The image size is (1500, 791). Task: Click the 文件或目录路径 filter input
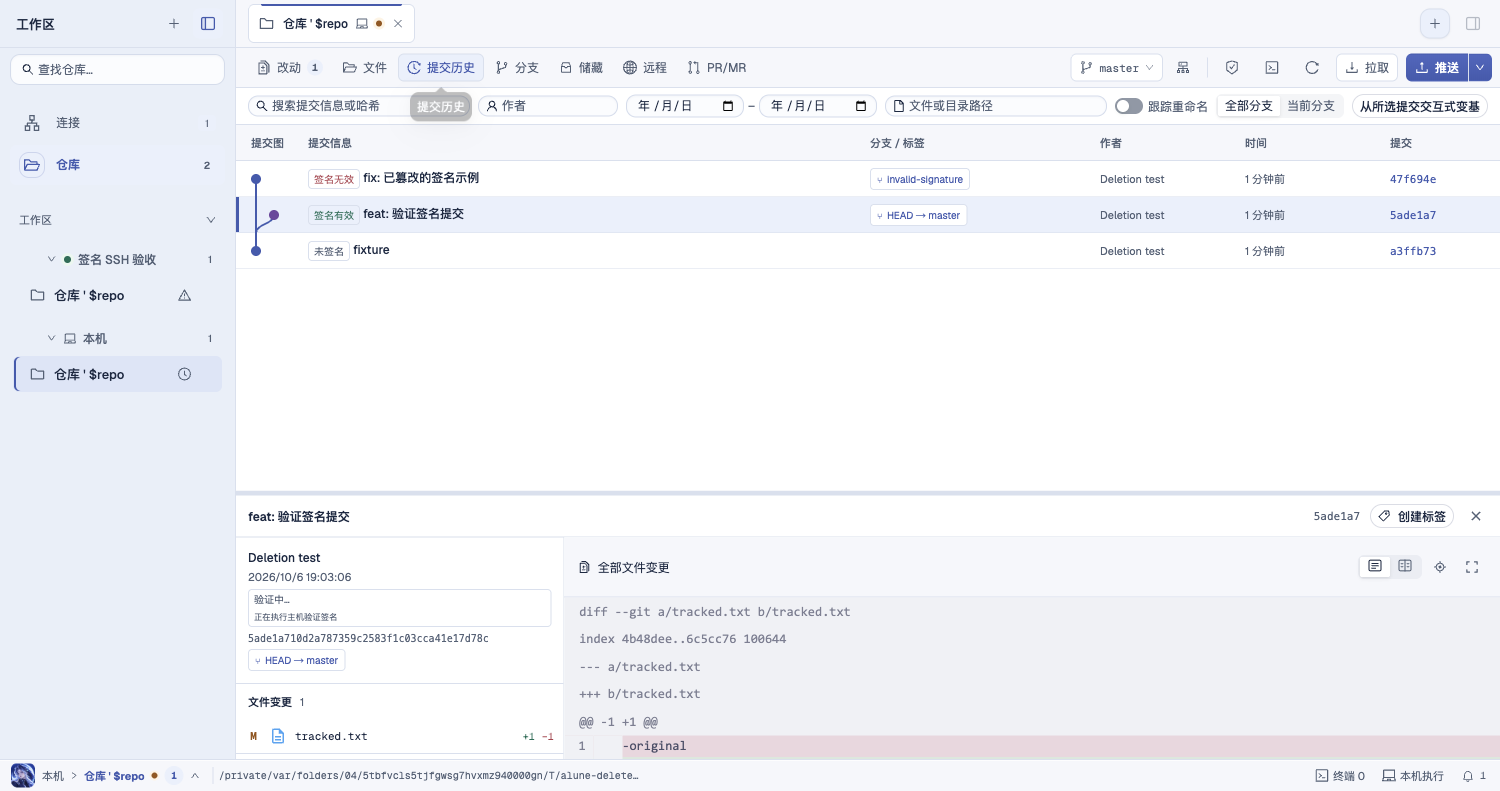996,106
